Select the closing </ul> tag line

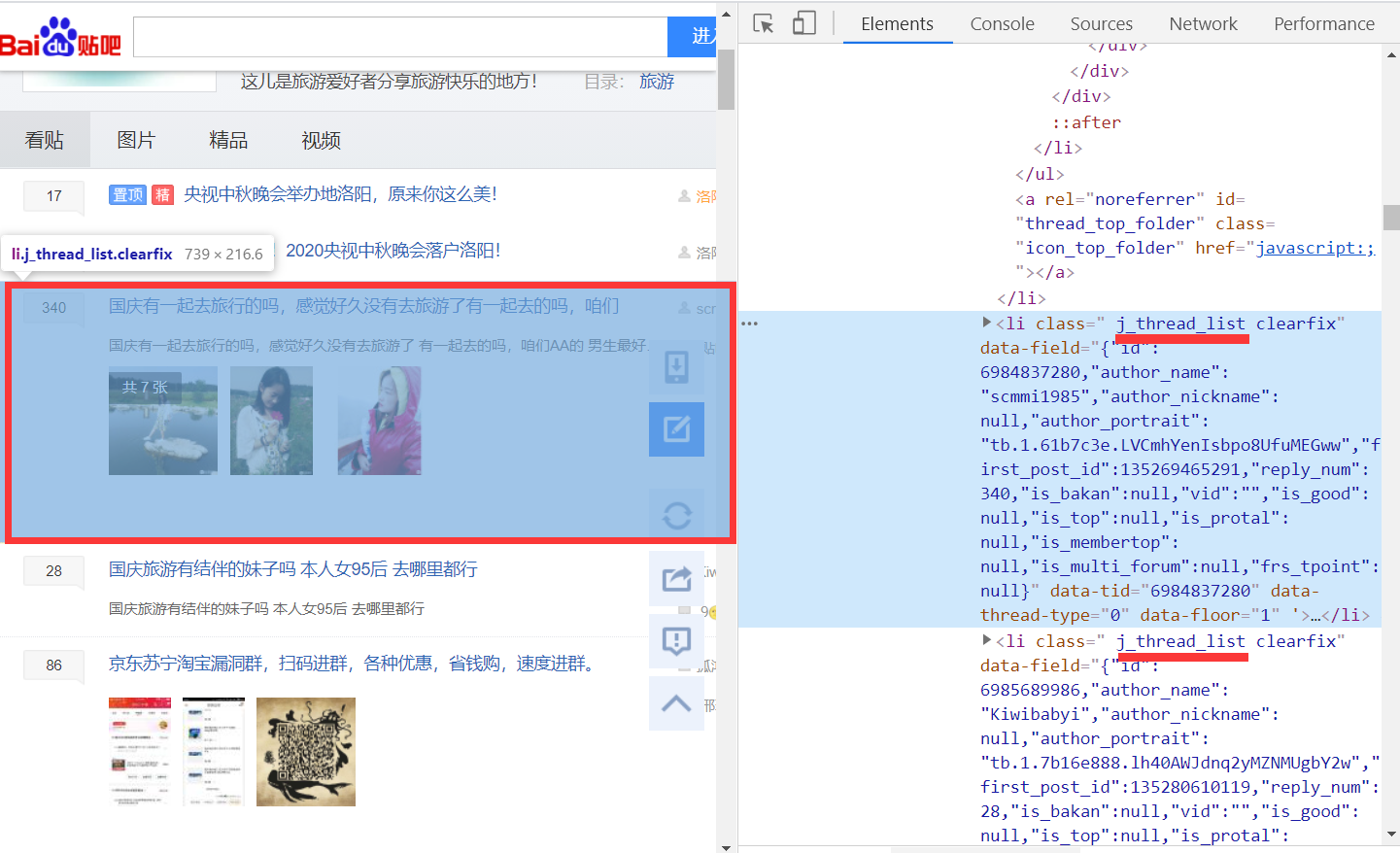pyautogui.click(x=1040, y=174)
